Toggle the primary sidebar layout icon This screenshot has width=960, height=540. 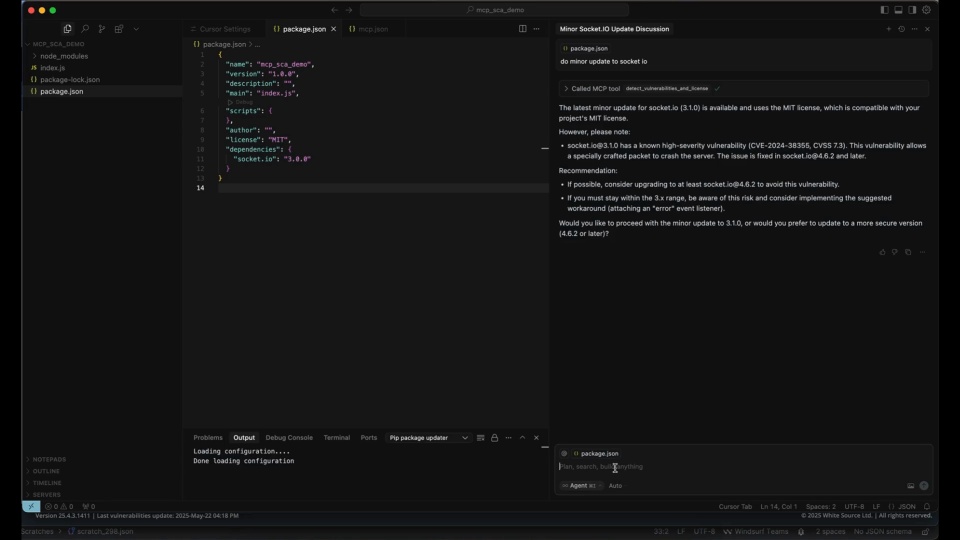[884, 10]
